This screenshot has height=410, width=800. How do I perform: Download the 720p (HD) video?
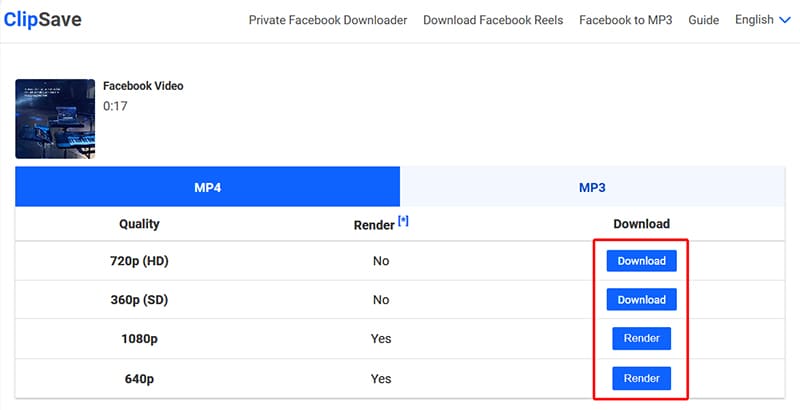641,261
